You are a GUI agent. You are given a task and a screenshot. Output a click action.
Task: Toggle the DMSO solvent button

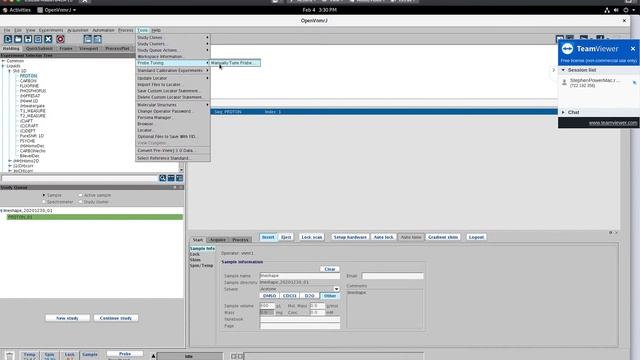[269, 296]
